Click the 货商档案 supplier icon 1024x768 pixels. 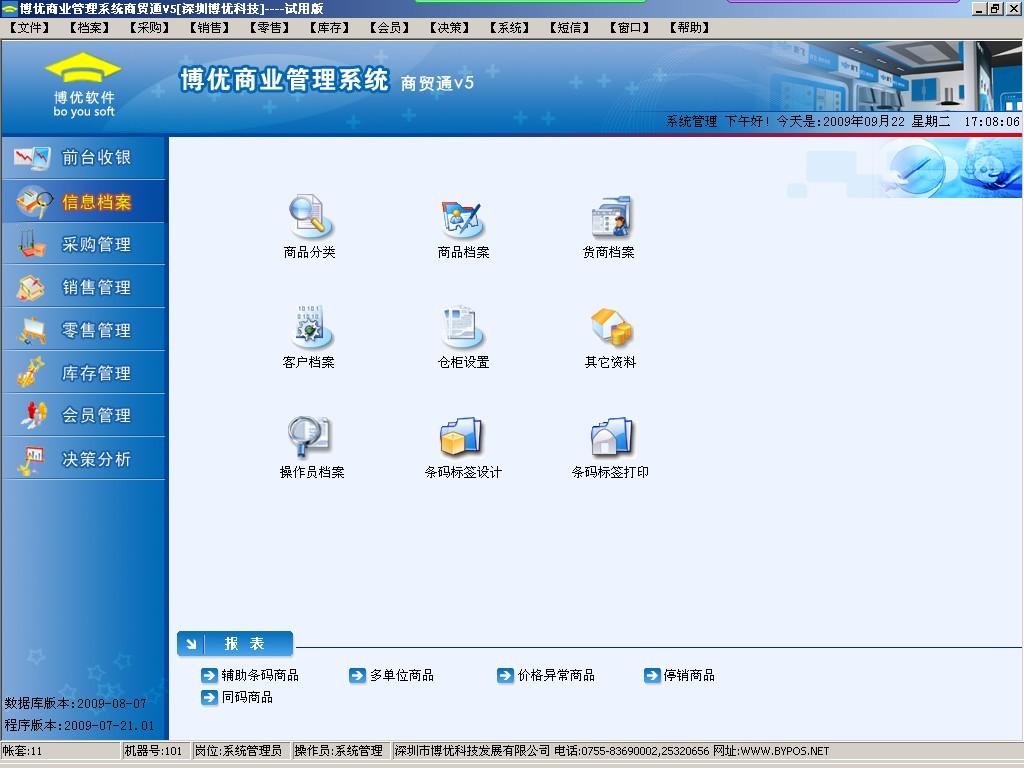point(609,218)
